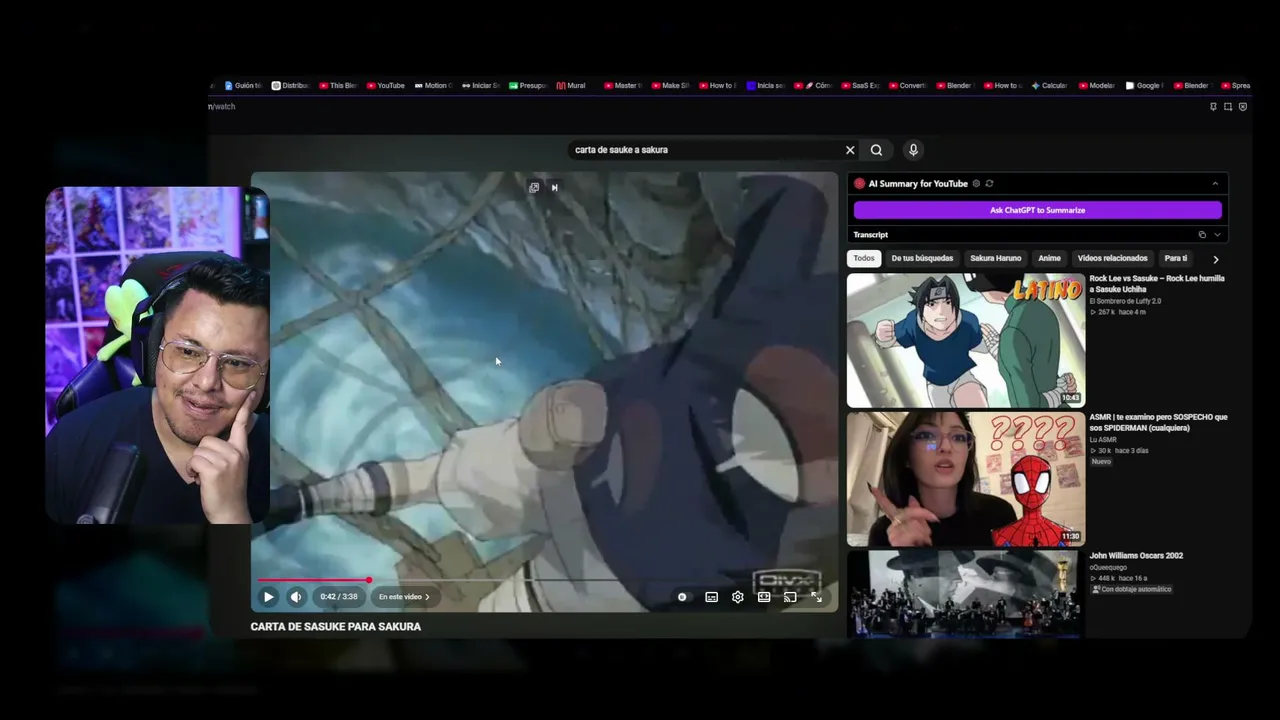Viewport: 1280px width, 720px height.
Task: Click the 0:42 / 3:38 time display
Action: pyautogui.click(x=338, y=597)
